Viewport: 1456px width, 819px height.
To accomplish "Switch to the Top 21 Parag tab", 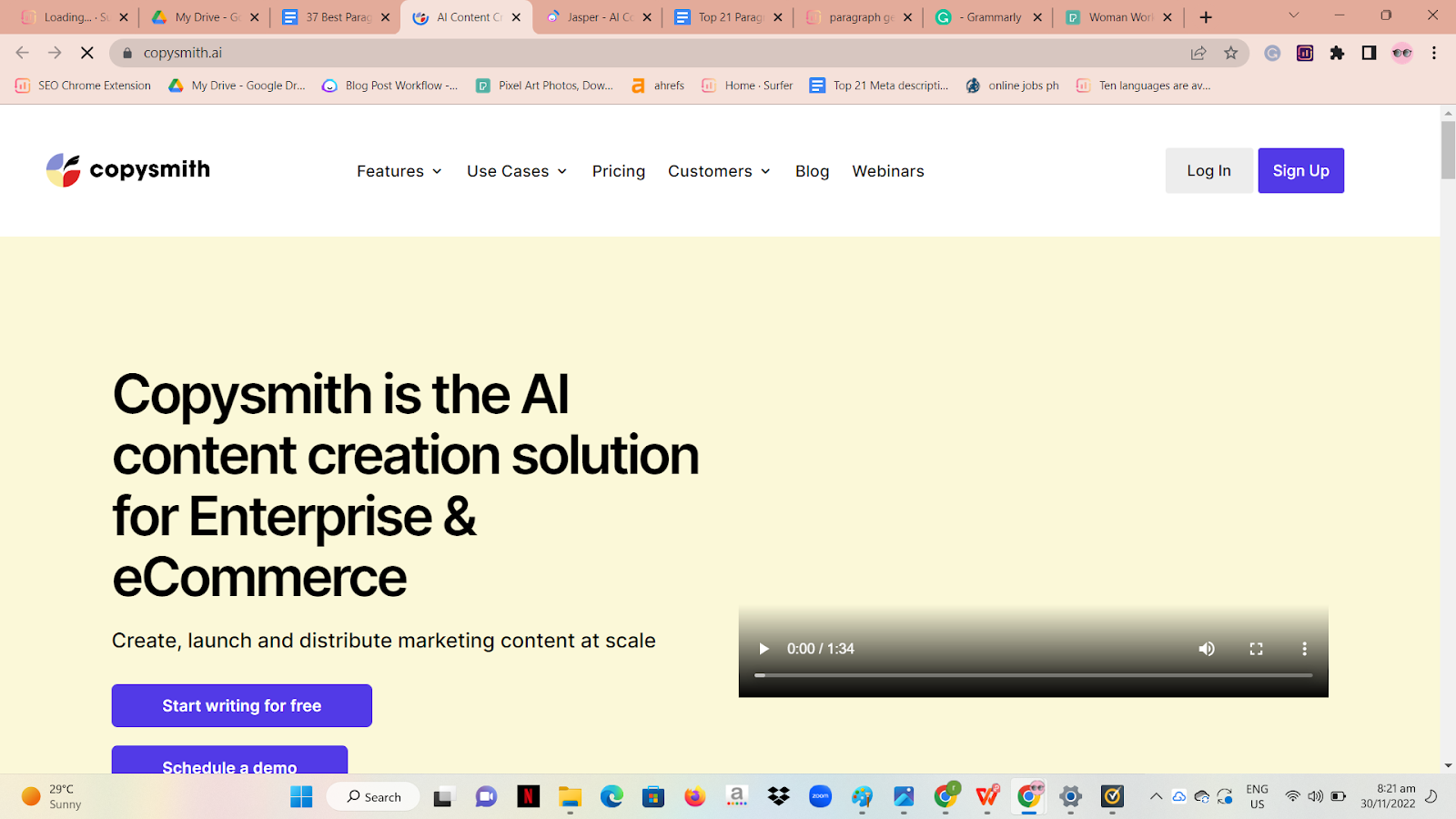I will point(727,17).
